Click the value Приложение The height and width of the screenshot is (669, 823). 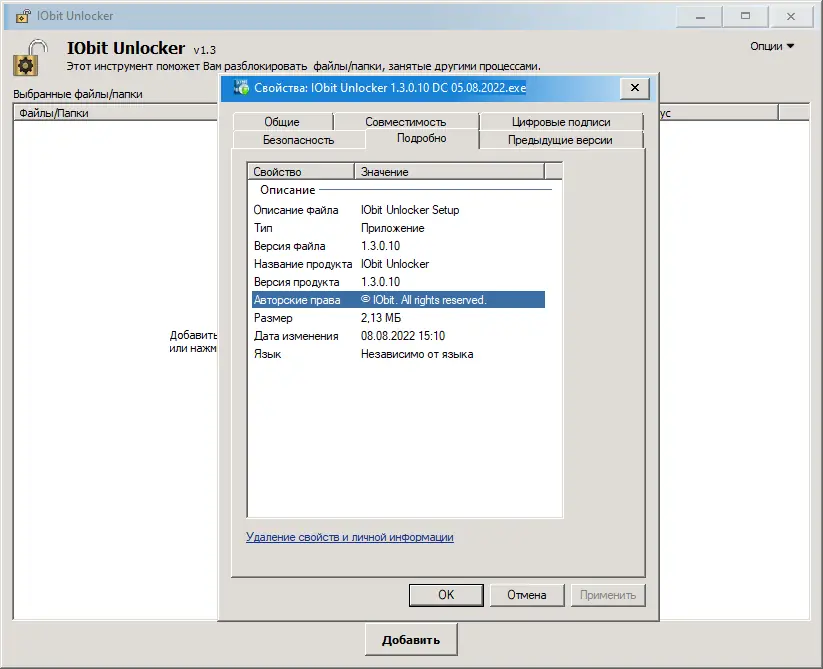[393, 228]
